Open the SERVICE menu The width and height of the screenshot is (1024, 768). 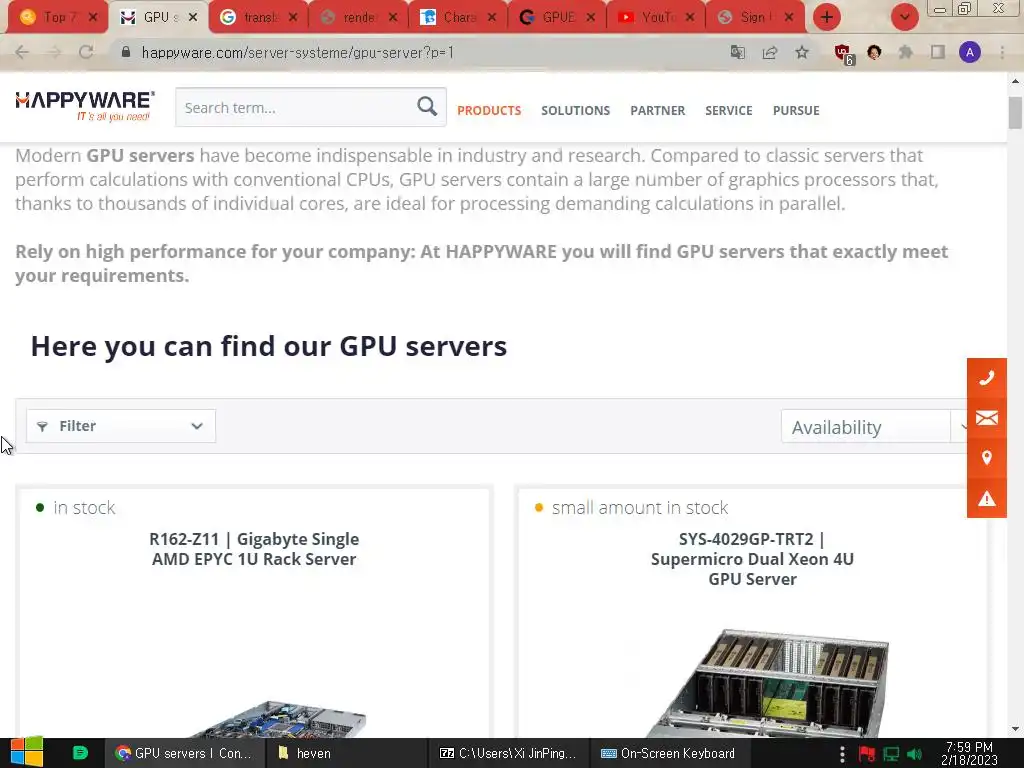(x=729, y=110)
